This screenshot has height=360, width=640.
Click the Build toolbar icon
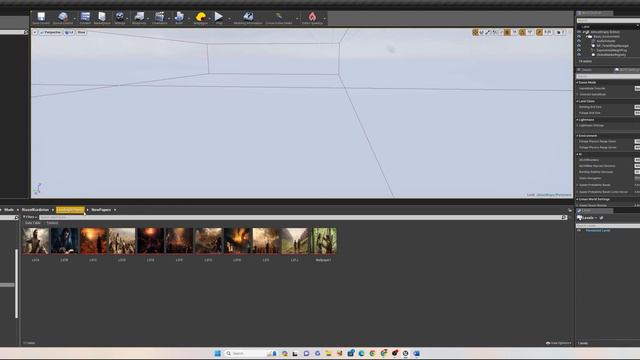pyautogui.click(x=179, y=17)
